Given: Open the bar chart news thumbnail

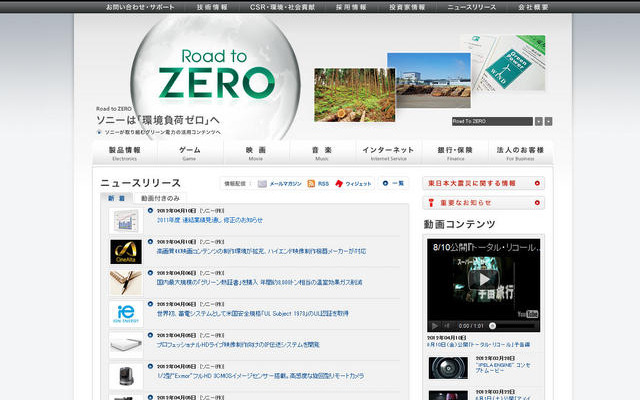Looking at the screenshot, I should [x=126, y=221].
